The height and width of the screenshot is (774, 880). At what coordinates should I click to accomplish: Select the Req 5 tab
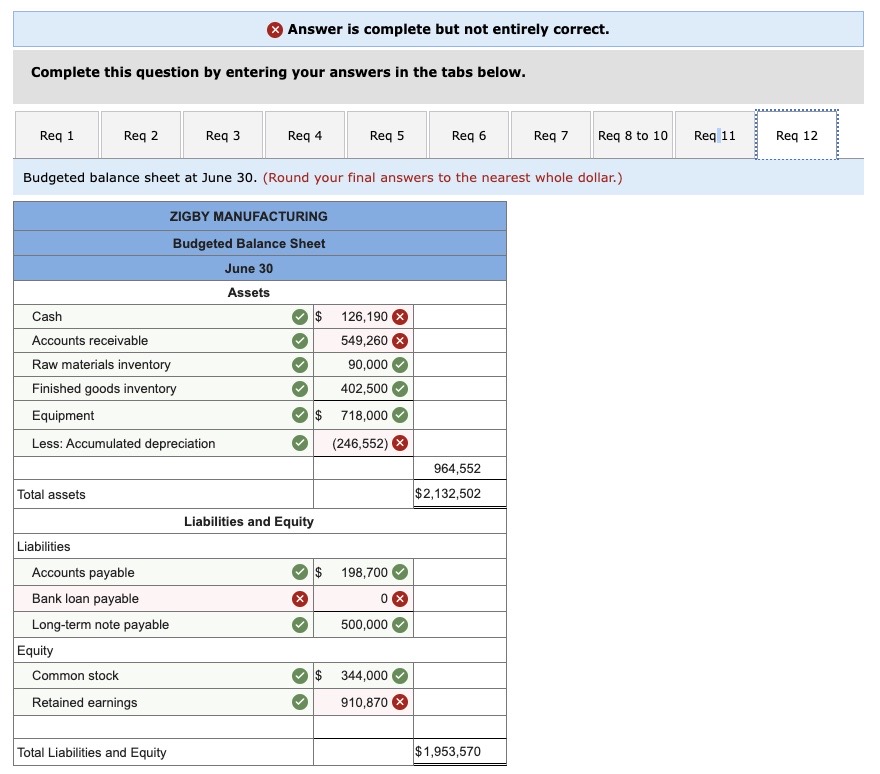[387, 135]
